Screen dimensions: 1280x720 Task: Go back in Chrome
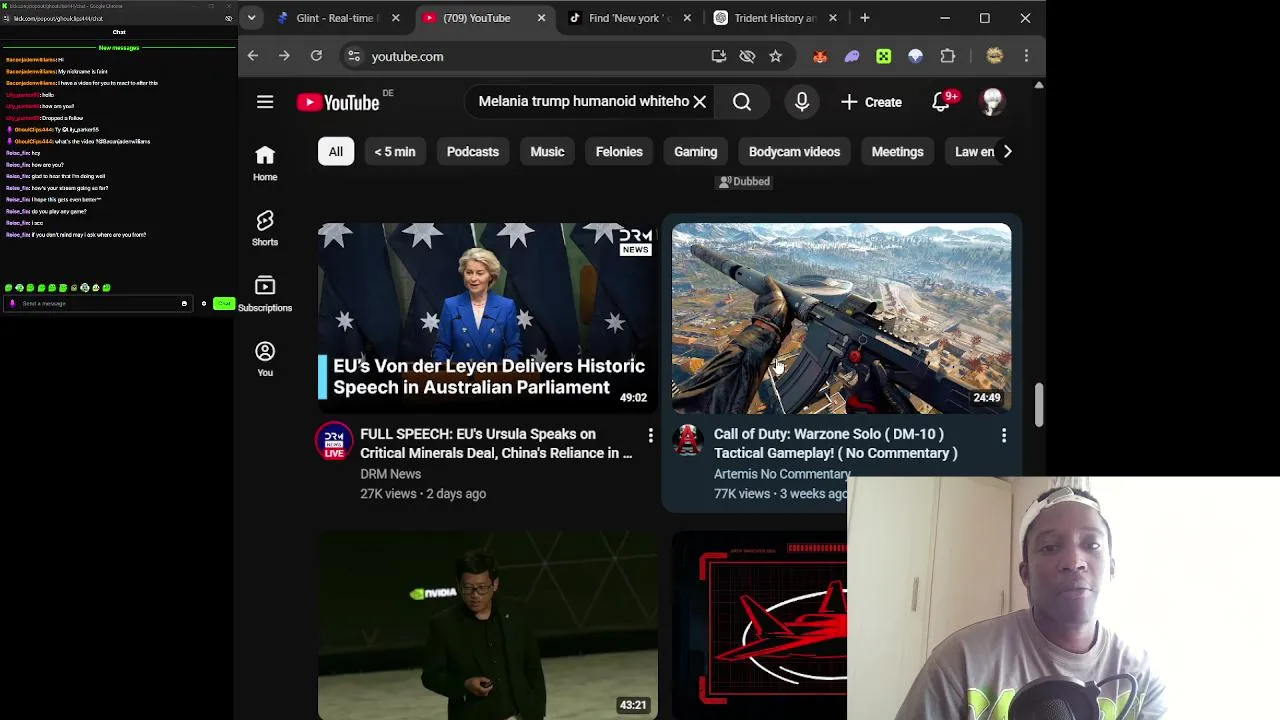pyautogui.click(x=253, y=56)
